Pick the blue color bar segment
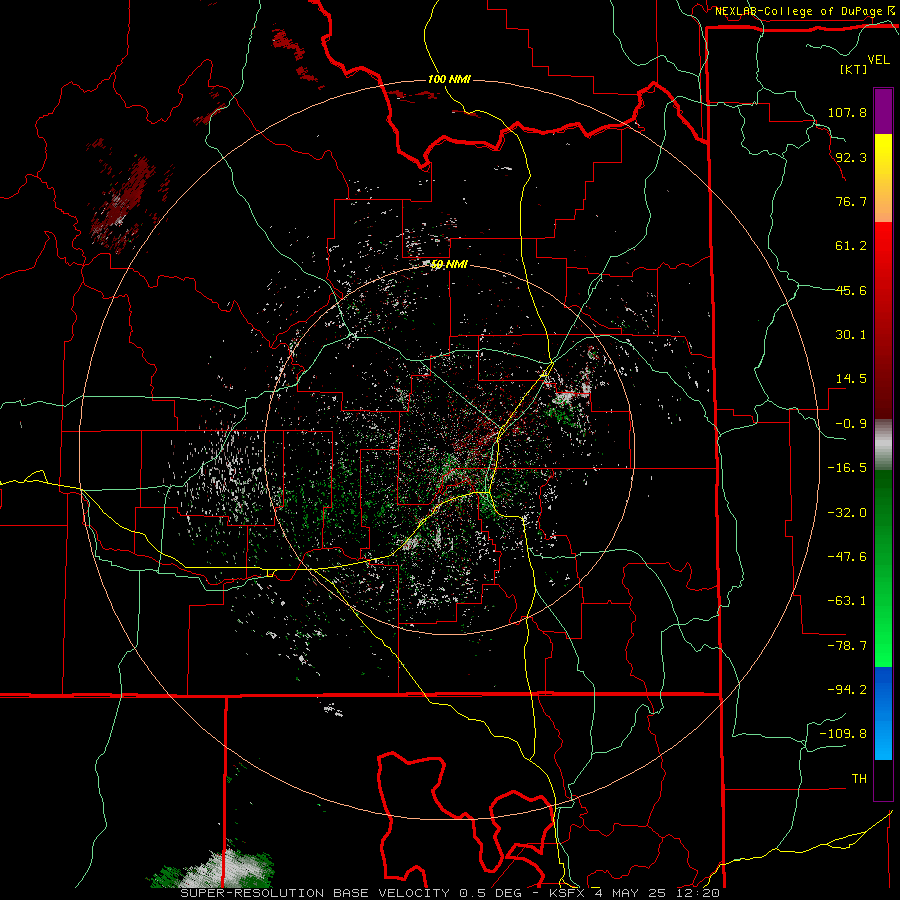Image resolution: width=900 pixels, height=900 pixels. point(883,713)
